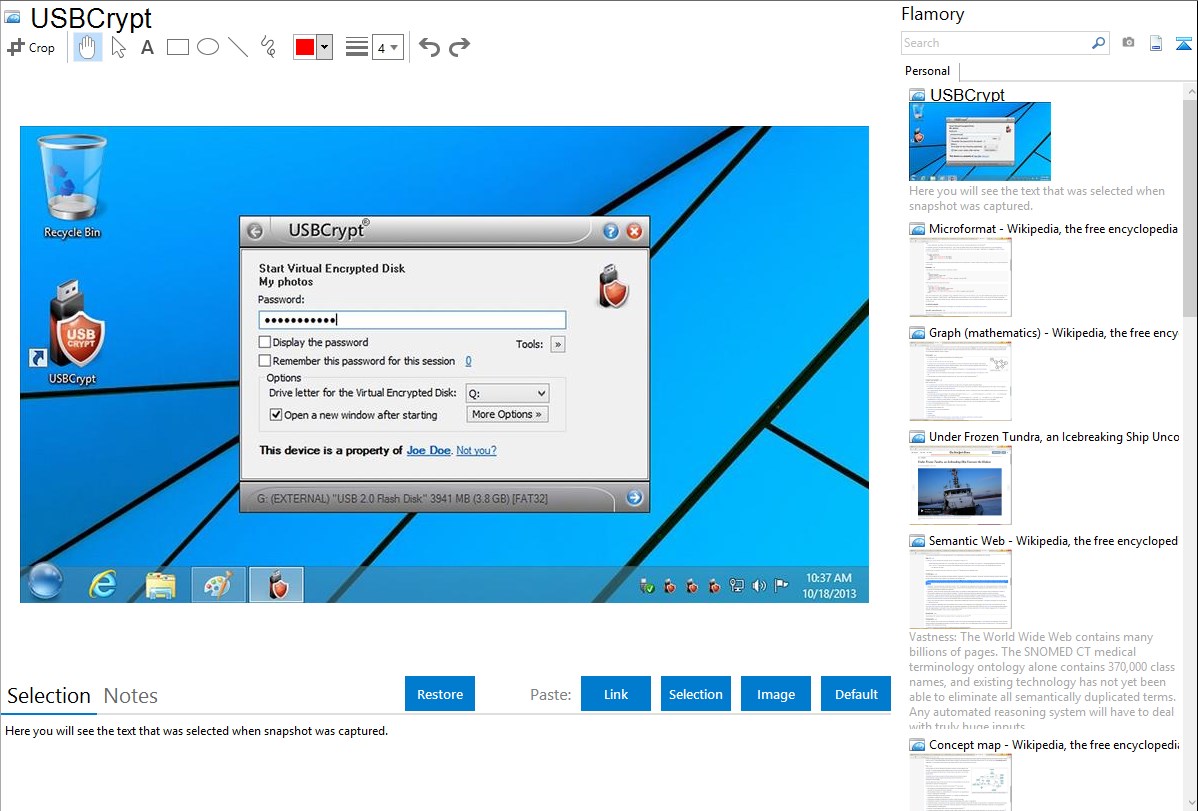Click the USBCrypt drive info status text
The image size is (1198, 811).
402,498
